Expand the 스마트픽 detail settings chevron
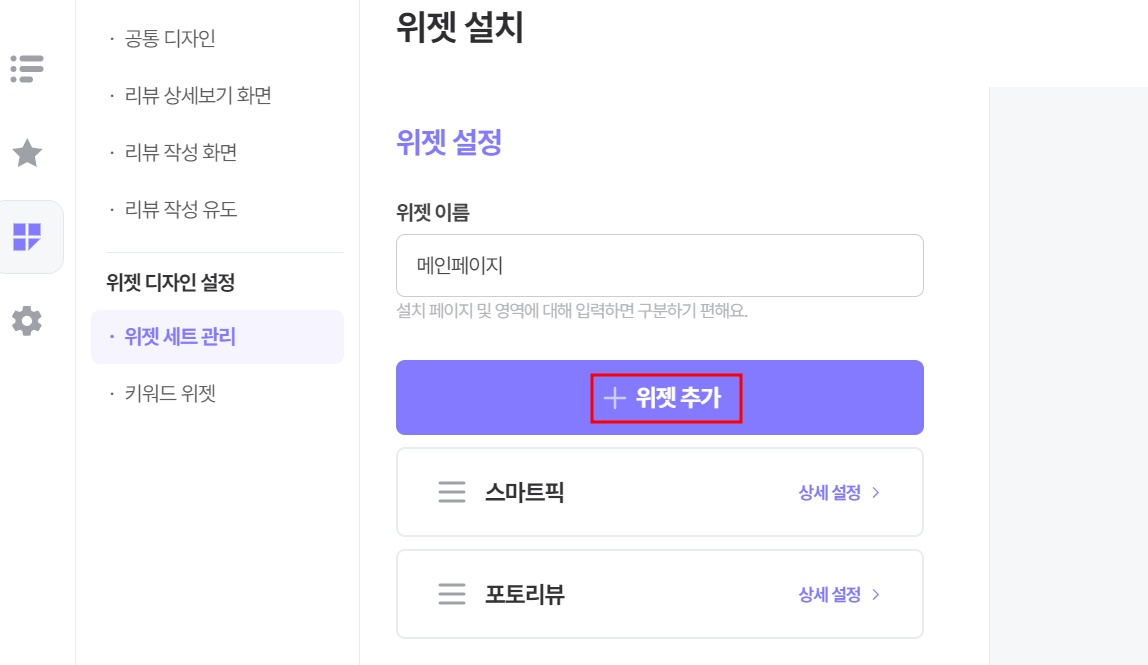The image size is (1148, 665). [x=876, y=493]
